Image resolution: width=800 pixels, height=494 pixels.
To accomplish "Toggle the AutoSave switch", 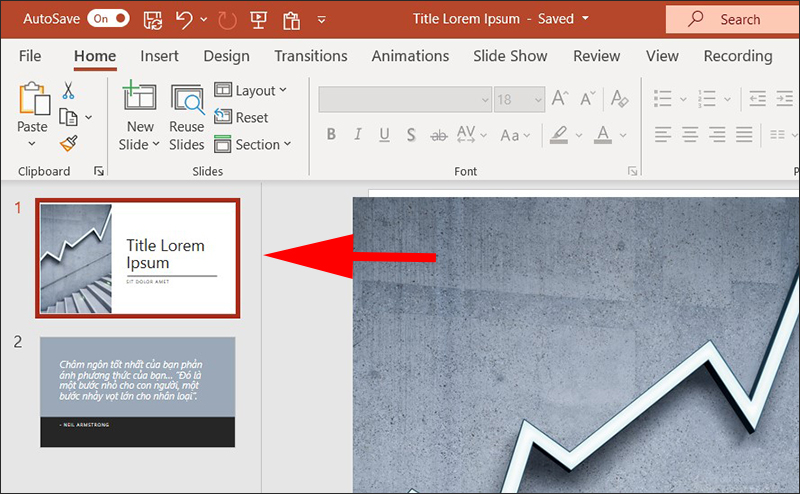I will pyautogui.click(x=108, y=19).
